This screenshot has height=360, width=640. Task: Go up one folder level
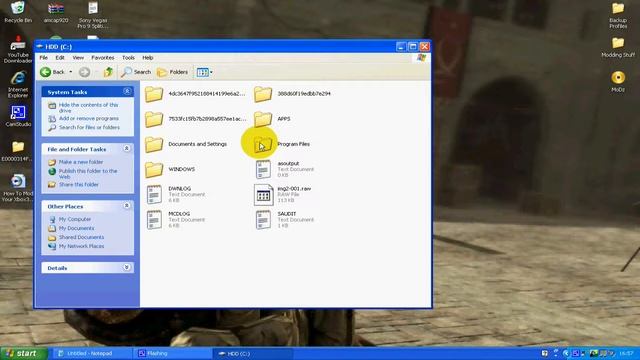pos(108,72)
